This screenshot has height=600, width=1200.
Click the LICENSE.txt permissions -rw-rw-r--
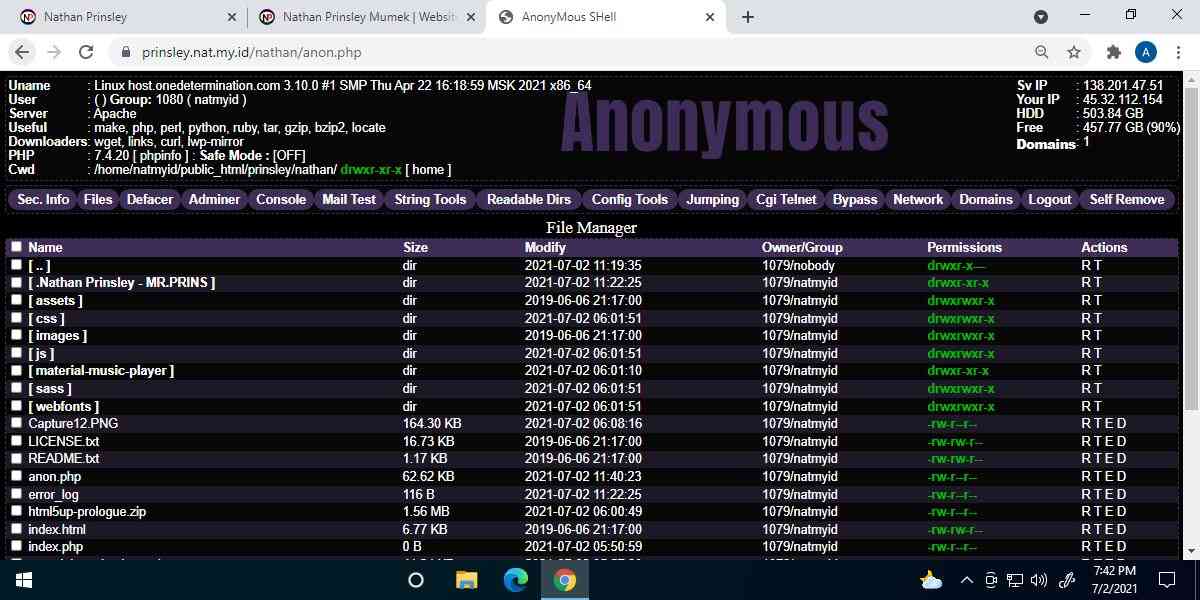tap(955, 441)
